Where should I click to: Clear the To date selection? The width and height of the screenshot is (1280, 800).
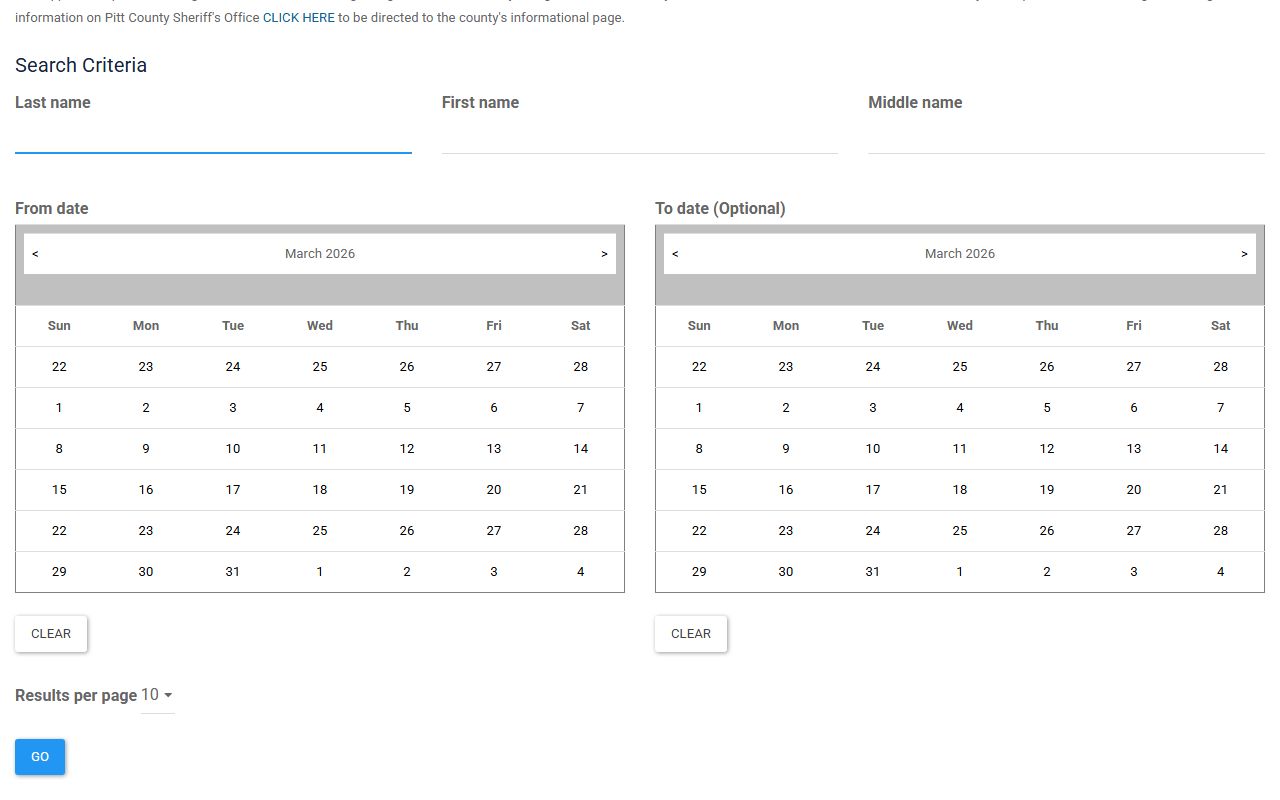pos(691,634)
